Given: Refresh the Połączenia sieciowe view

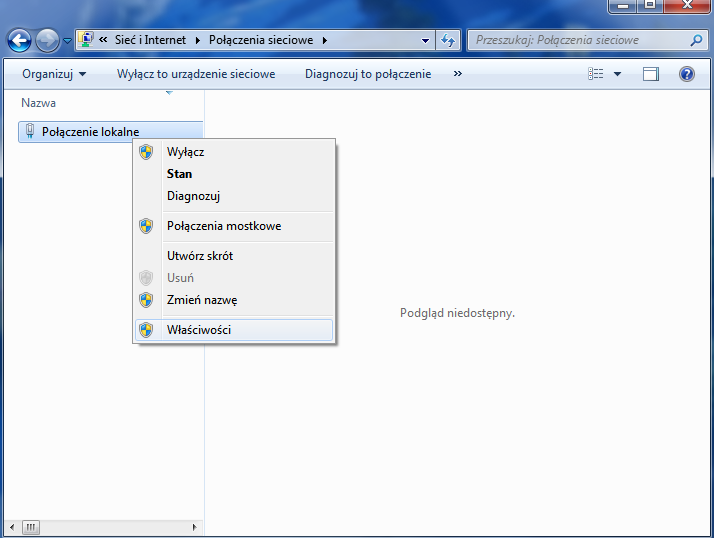Looking at the screenshot, I should coord(448,41).
